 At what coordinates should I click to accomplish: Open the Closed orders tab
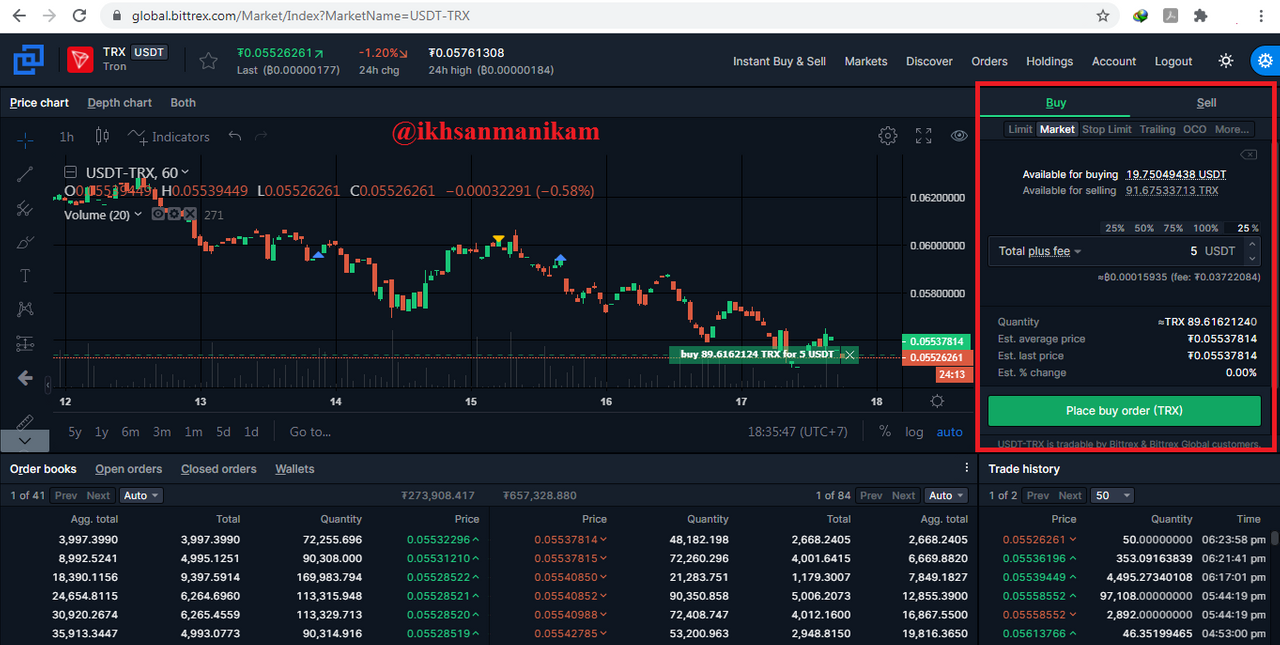tap(219, 469)
